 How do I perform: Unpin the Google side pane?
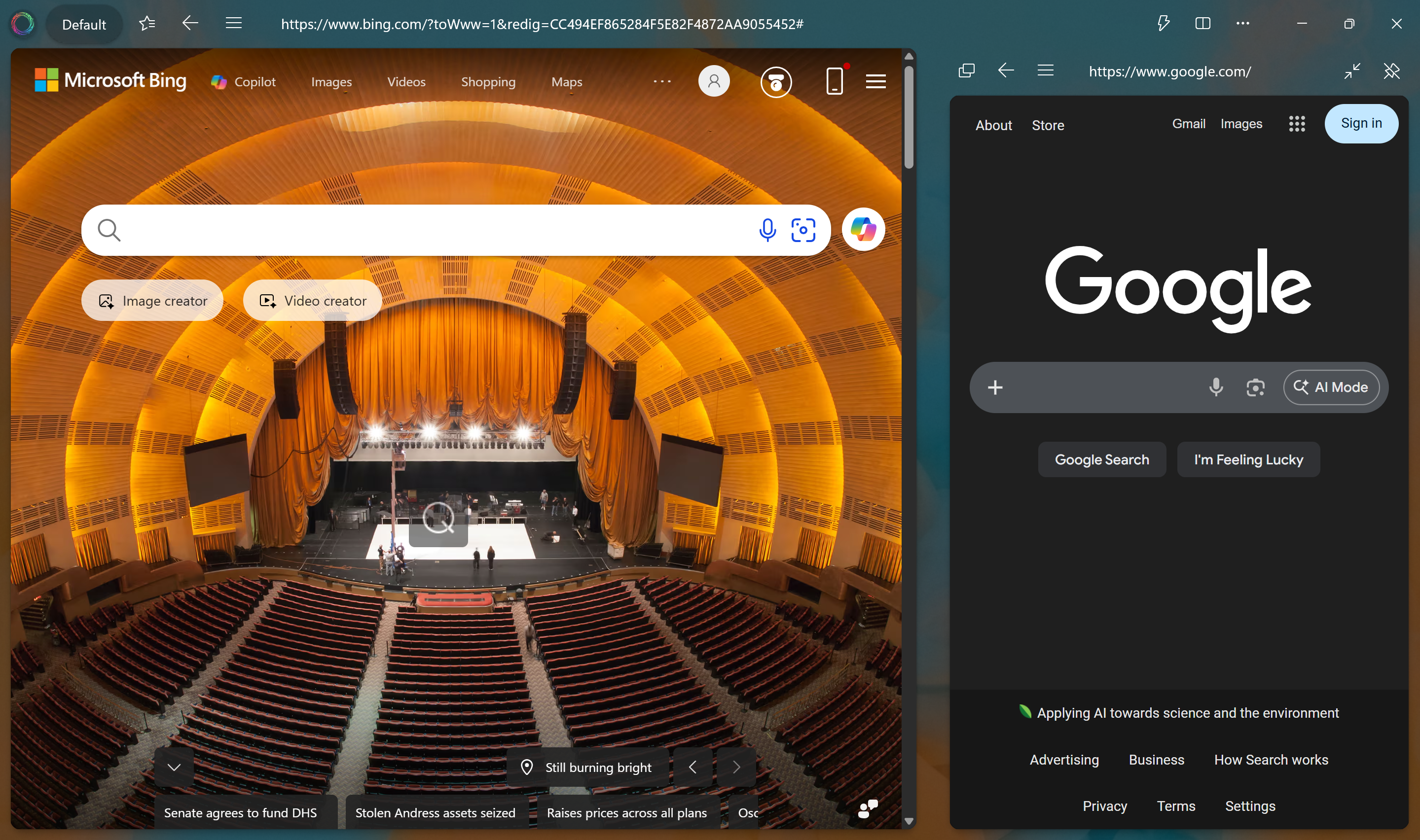coord(1391,71)
